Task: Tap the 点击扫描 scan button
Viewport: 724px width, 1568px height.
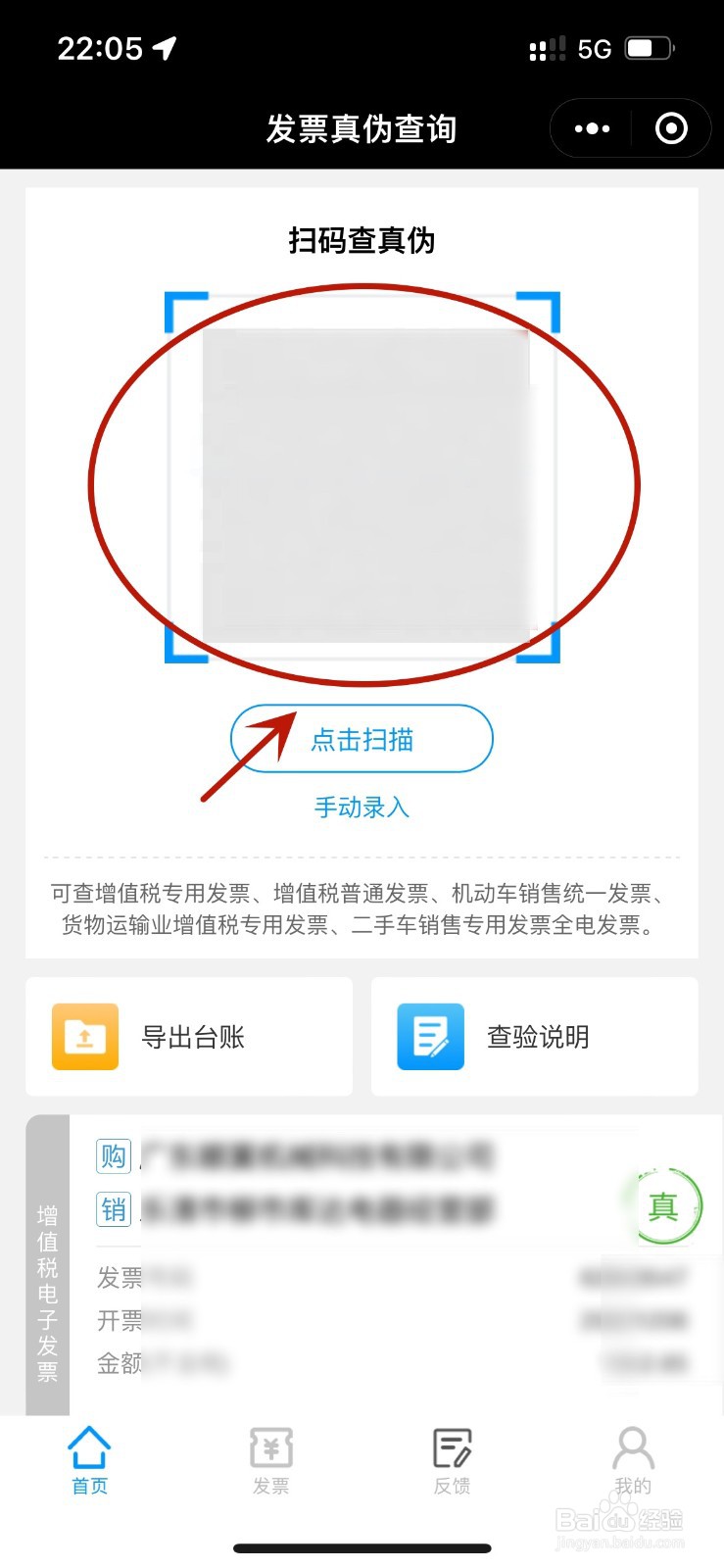Action: coord(362,739)
